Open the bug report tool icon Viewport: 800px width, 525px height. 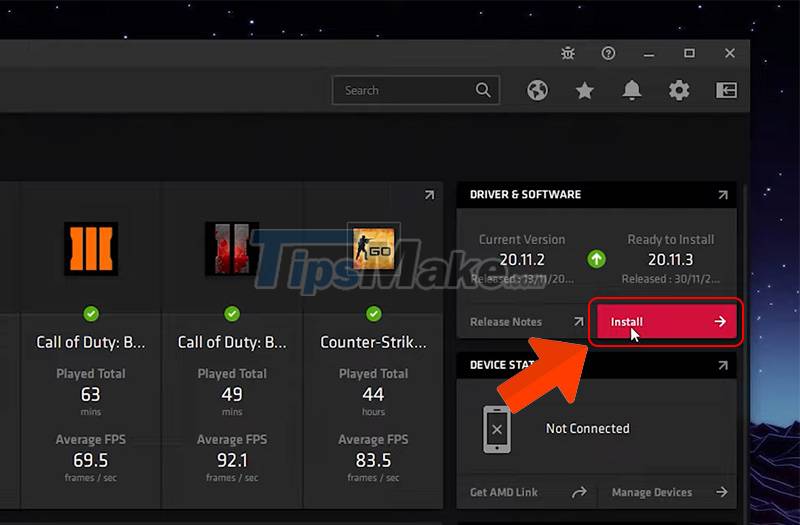[568, 53]
